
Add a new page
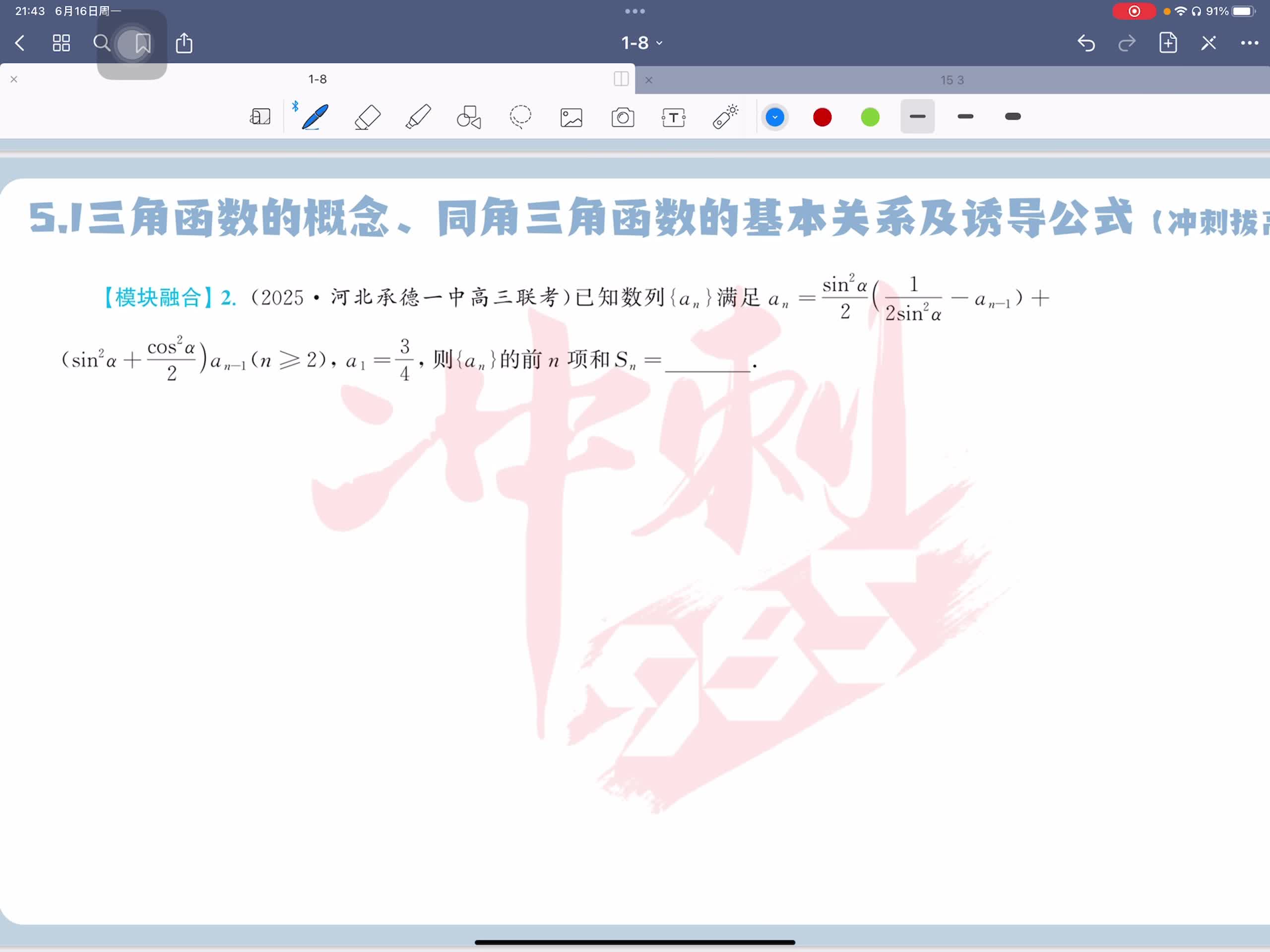1168,43
